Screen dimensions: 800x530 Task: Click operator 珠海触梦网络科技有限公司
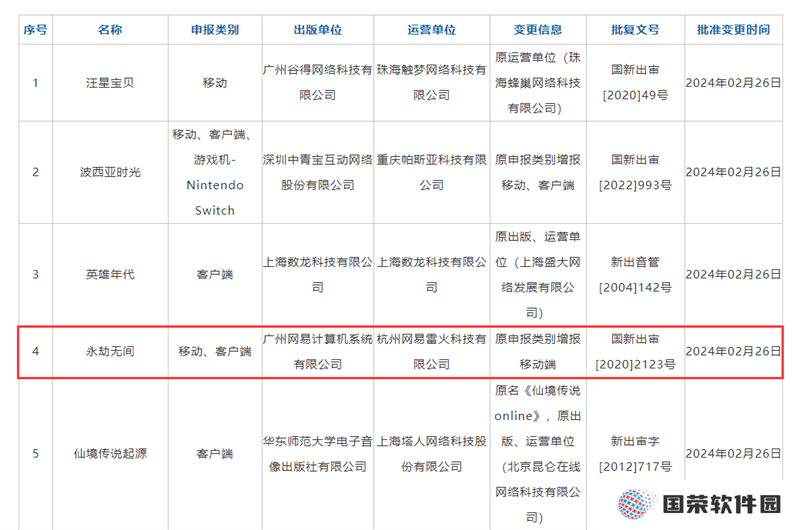pyautogui.click(x=432, y=83)
